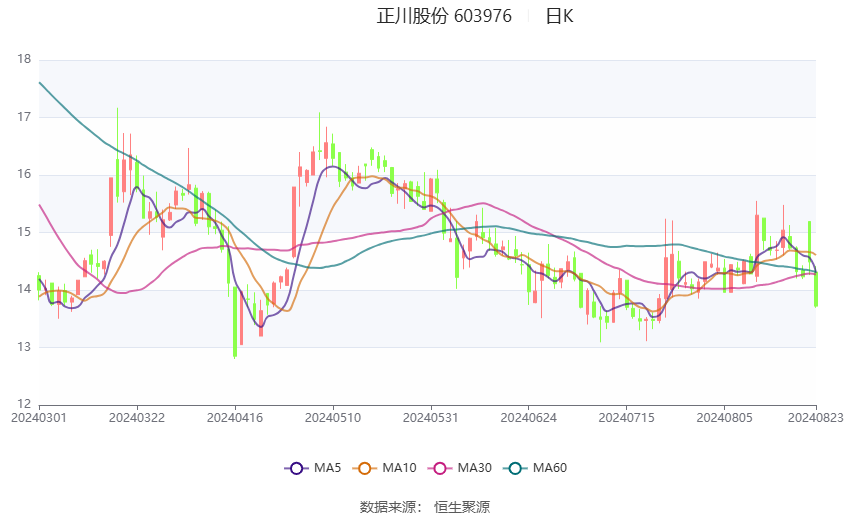Click the x-axis date label 20240531

430,418
